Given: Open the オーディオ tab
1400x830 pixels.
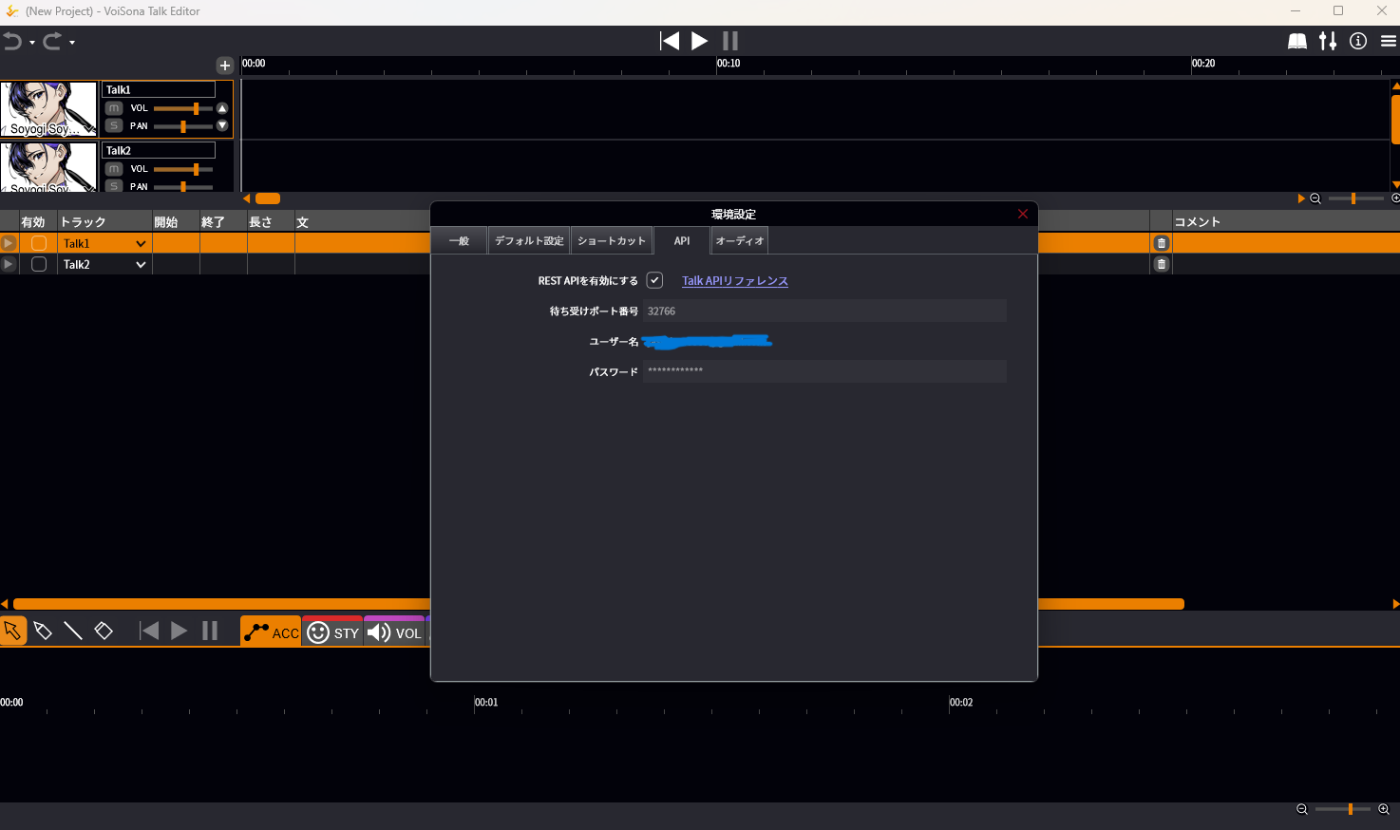Looking at the screenshot, I should [740, 241].
